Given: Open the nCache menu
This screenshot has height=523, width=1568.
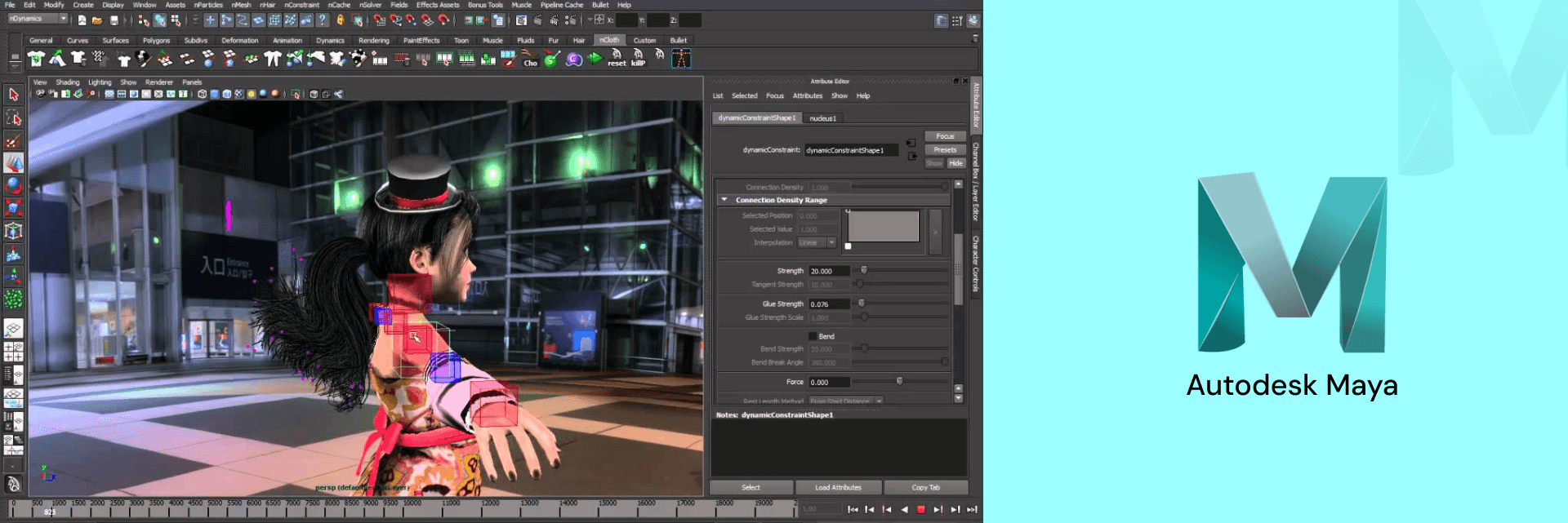Looking at the screenshot, I should pos(339,5).
